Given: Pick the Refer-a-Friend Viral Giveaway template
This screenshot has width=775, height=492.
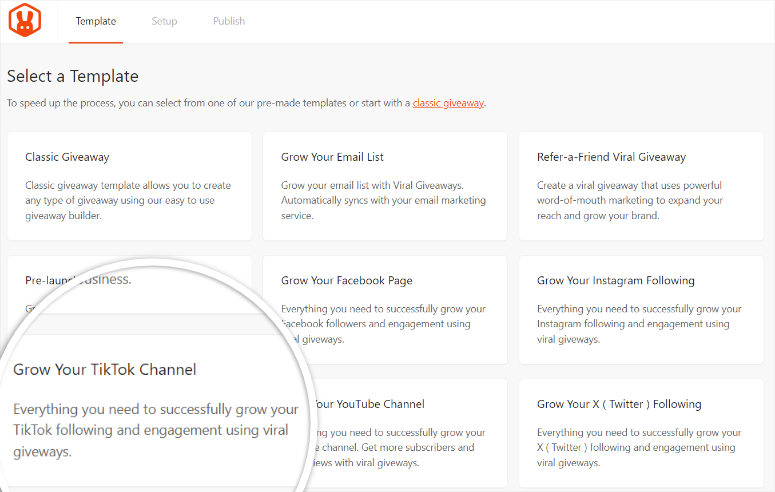Looking at the screenshot, I should tap(641, 186).
